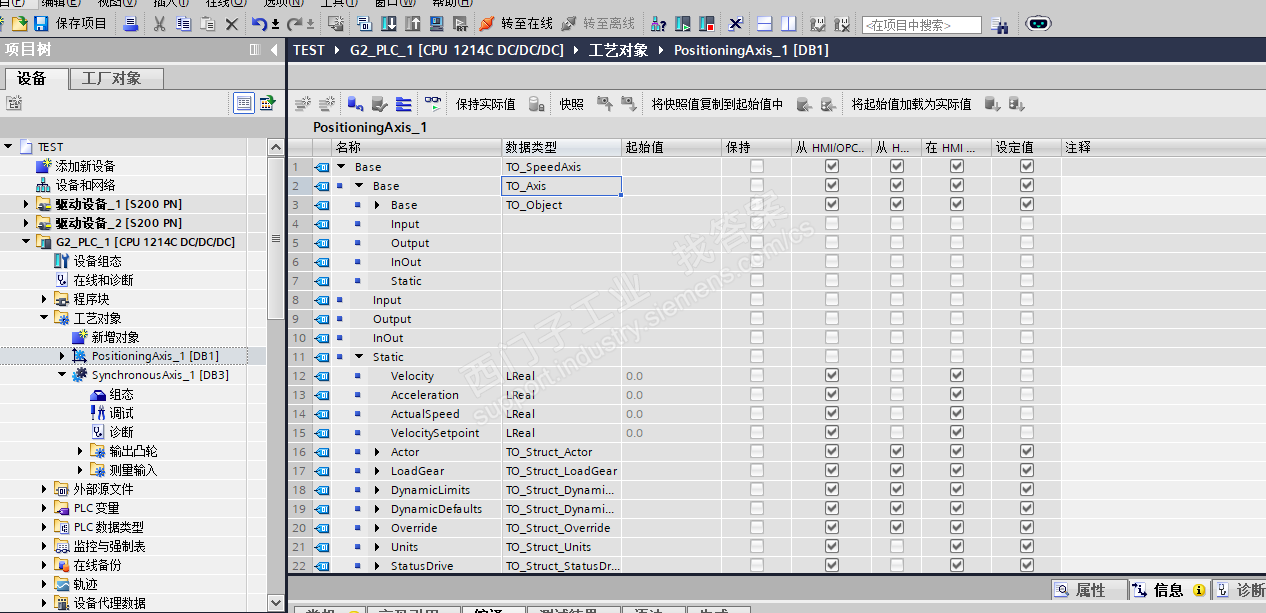1266x613 pixels.
Task: Click the copy icon in toolbar
Action: [183, 23]
